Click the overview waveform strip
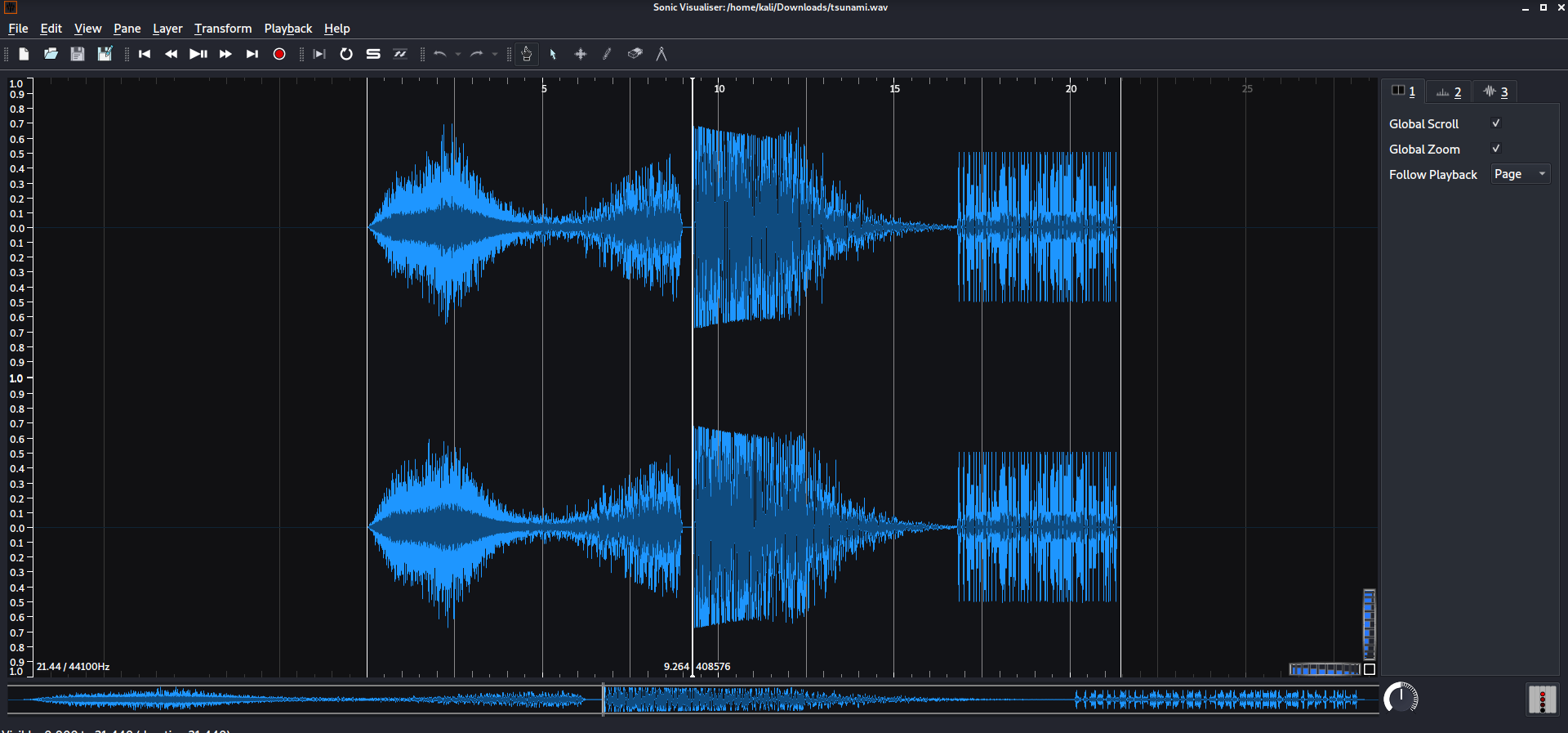Viewport: 1568px width, 733px height. pyautogui.click(x=693, y=699)
